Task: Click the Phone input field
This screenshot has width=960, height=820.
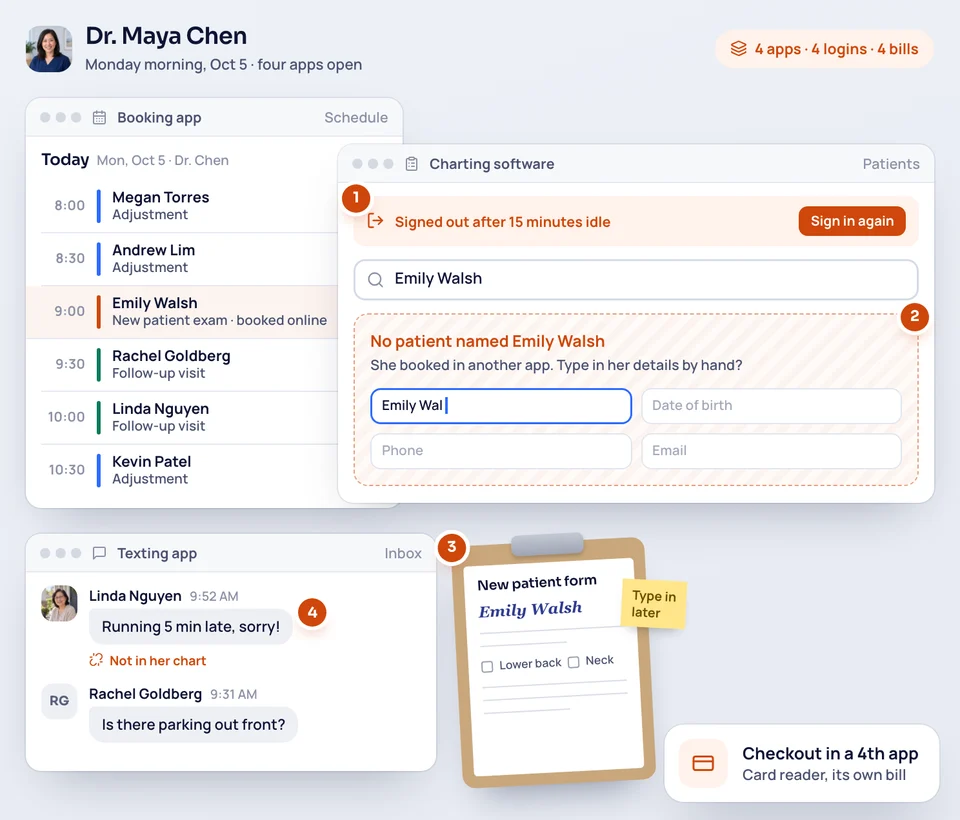Action: click(x=501, y=451)
